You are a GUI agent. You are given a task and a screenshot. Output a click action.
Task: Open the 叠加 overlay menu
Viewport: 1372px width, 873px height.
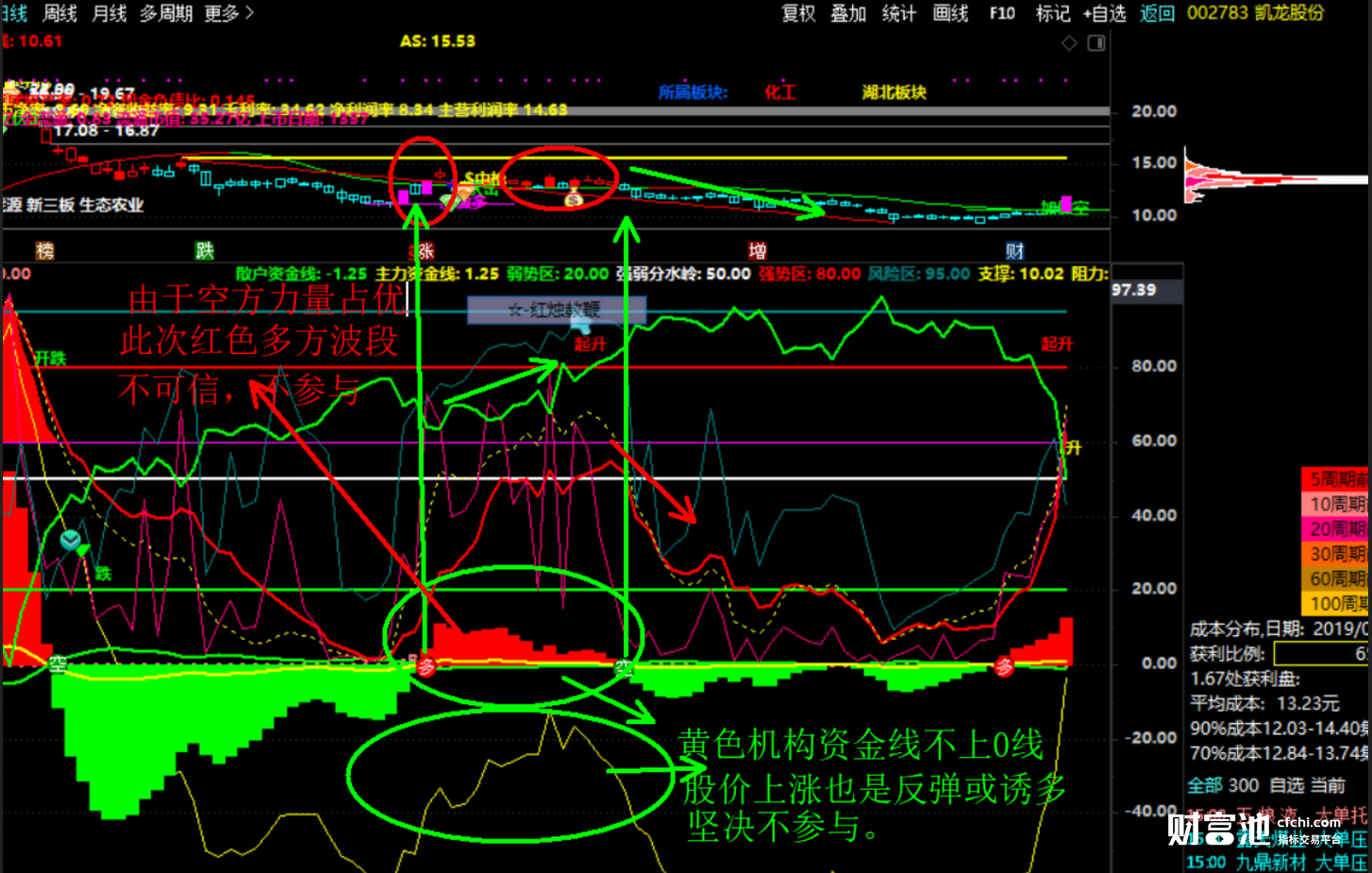[848, 13]
